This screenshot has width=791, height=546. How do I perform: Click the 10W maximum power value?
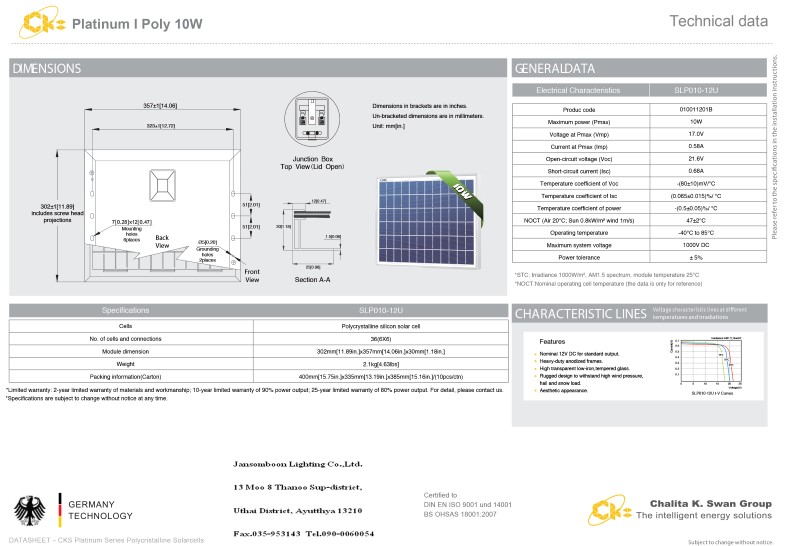point(696,122)
